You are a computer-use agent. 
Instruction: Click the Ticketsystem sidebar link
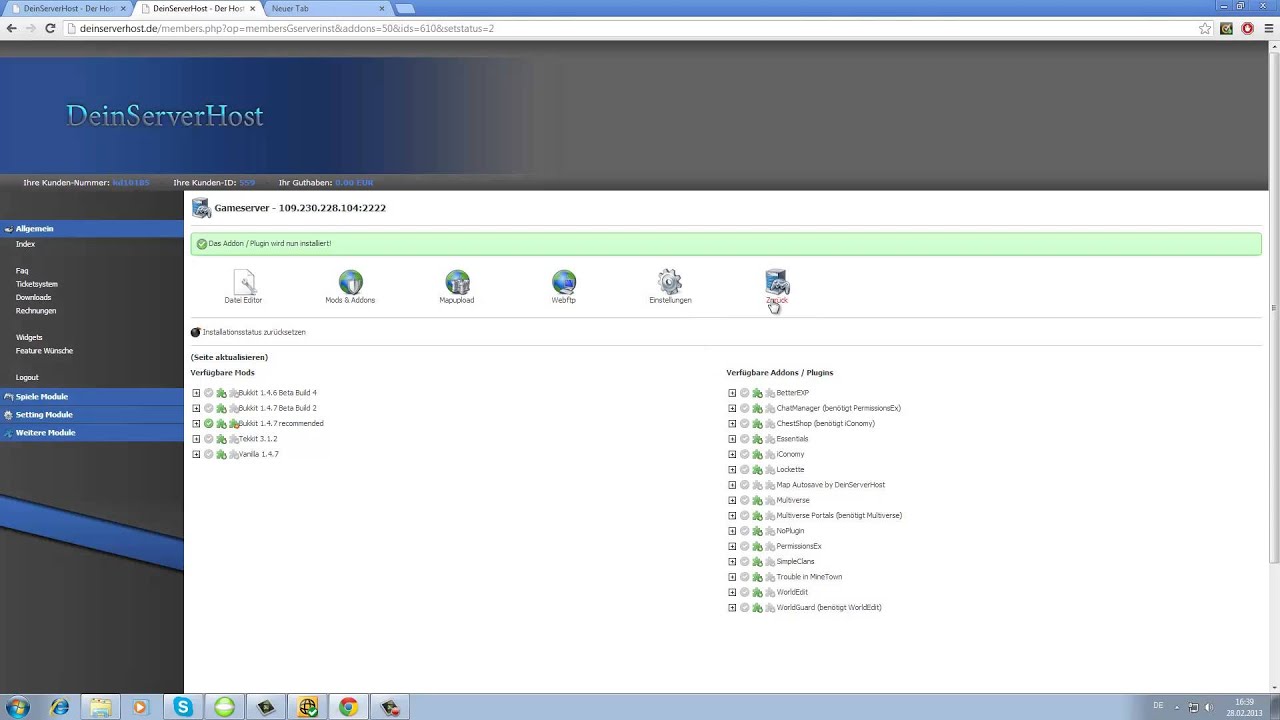tap(37, 284)
